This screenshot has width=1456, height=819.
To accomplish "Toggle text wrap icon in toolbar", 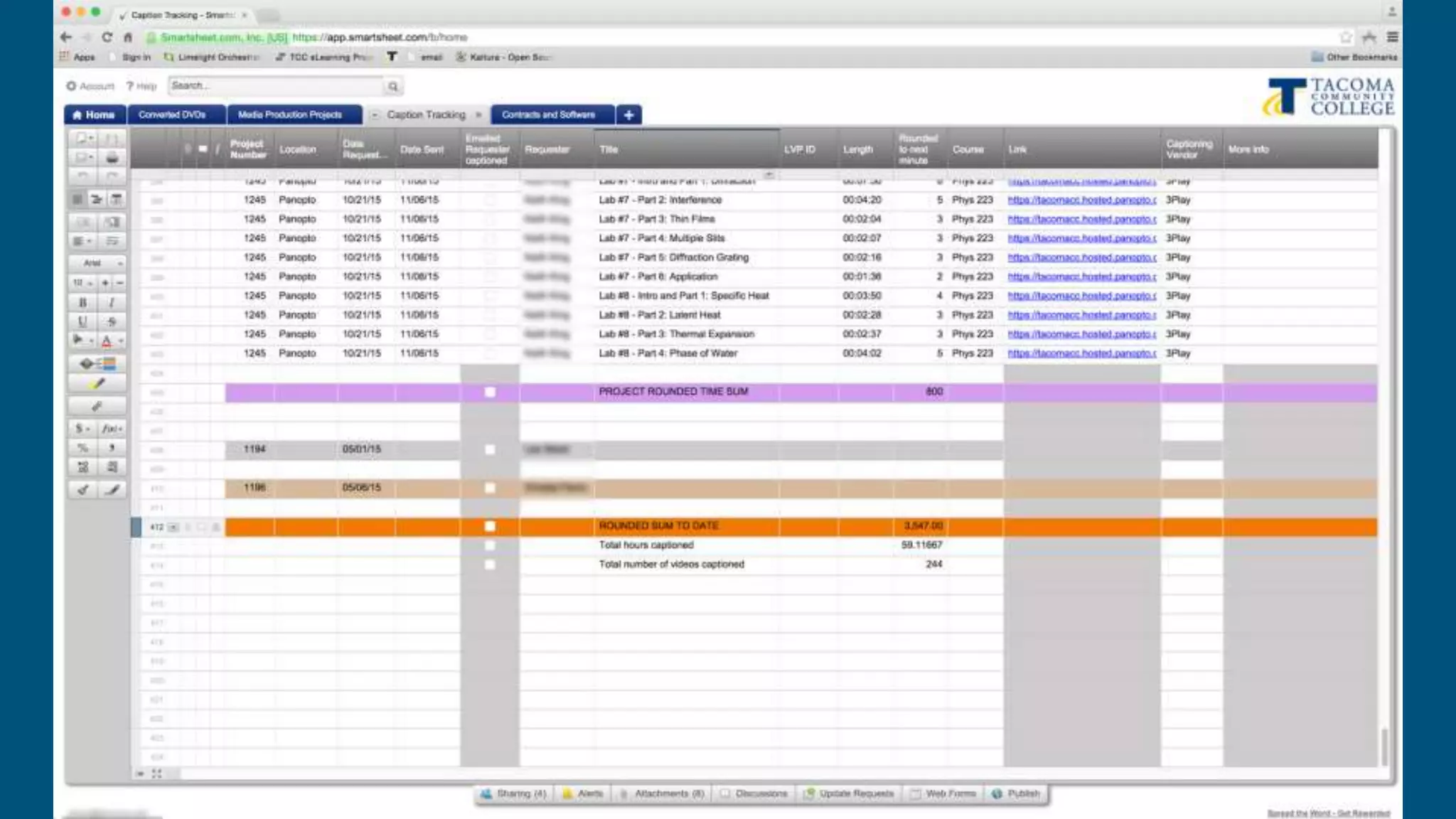I will [x=112, y=241].
